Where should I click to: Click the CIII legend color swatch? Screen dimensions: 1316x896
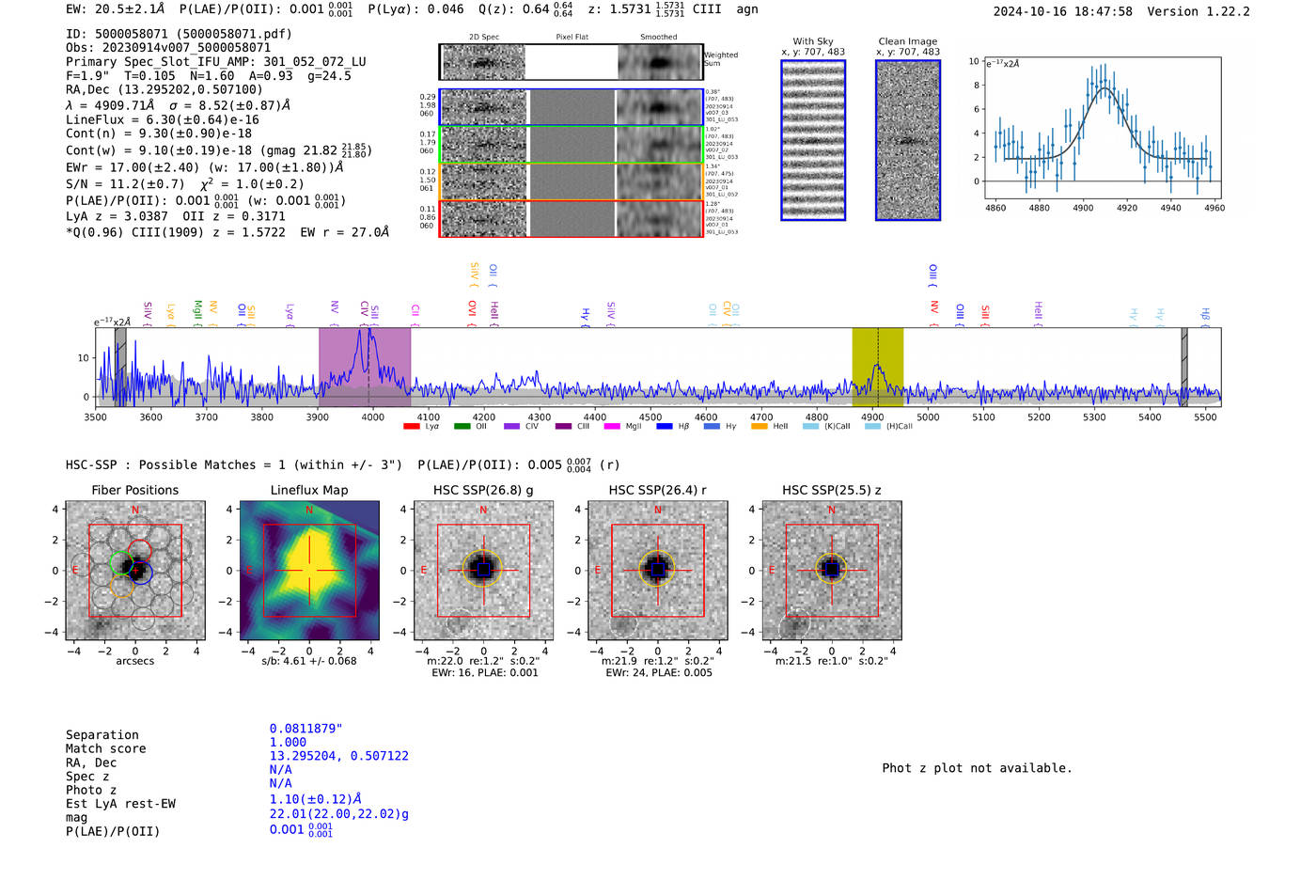click(x=563, y=426)
